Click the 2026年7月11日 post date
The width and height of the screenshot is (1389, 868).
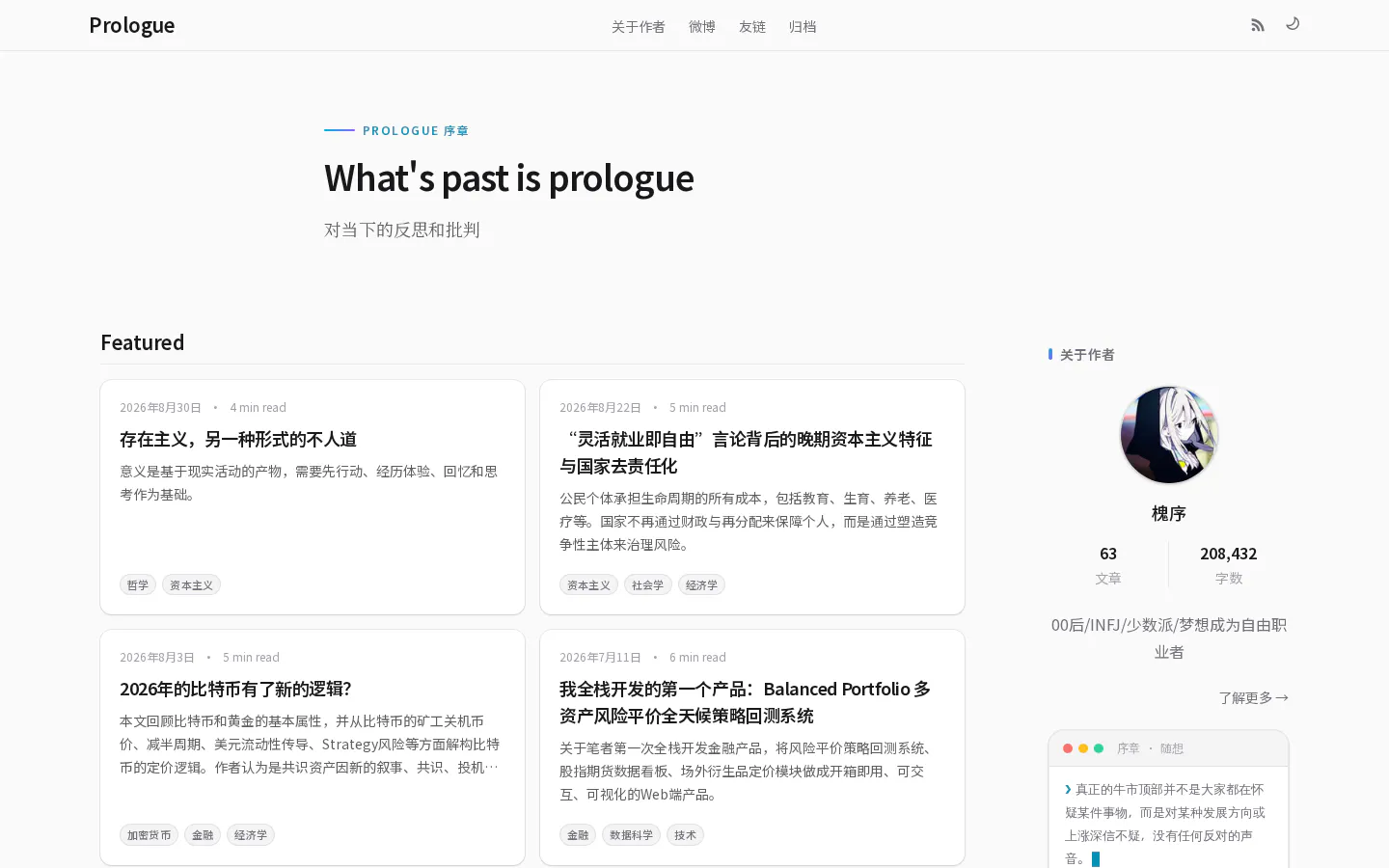[600, 658]
